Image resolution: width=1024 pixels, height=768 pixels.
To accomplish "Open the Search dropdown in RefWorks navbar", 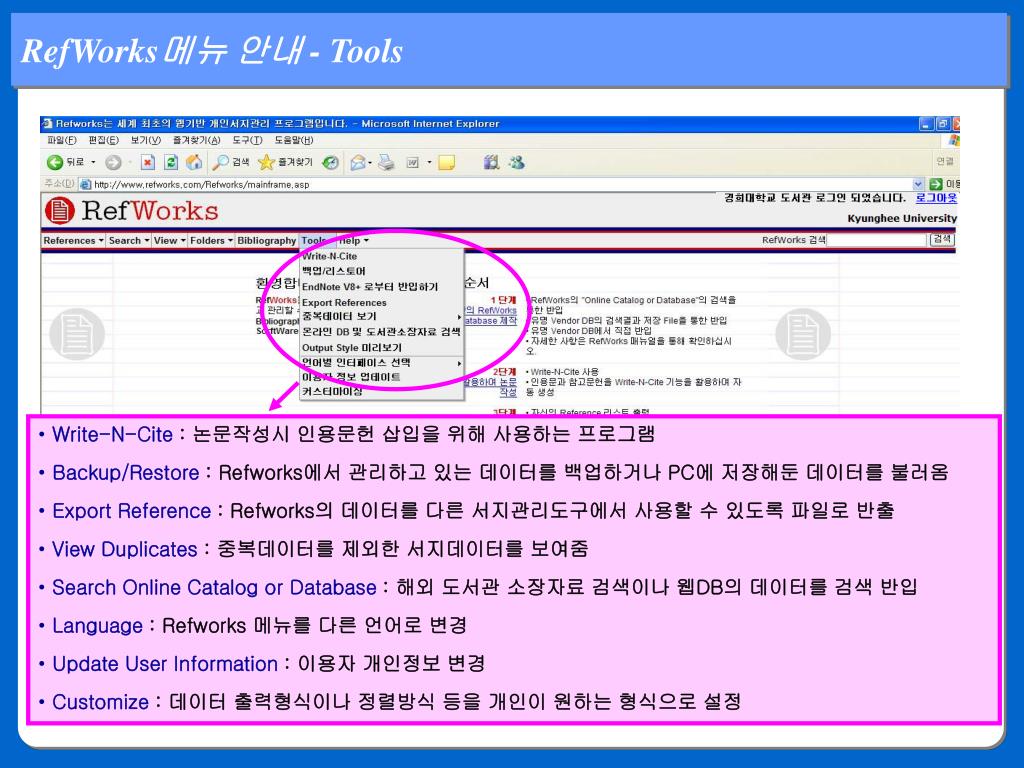I will click(129, 240).
